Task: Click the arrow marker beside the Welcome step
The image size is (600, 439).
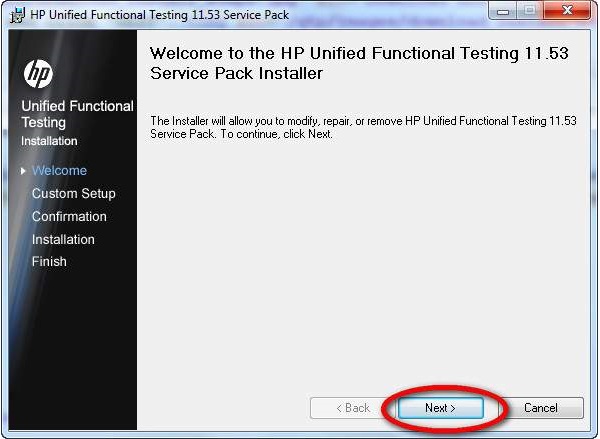Action: point(22,171)
